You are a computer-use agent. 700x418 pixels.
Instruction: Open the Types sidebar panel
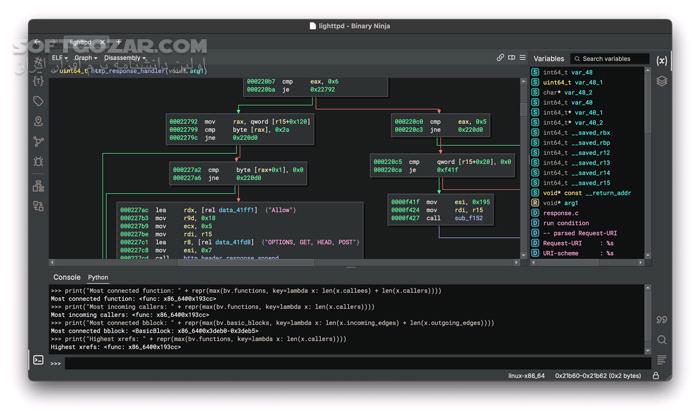pyautogui.click(x=38, y=81)
